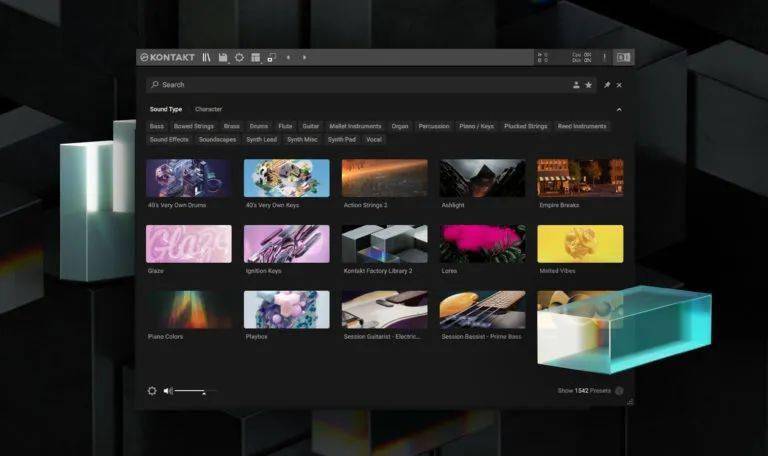This screenshot has height=456, width=768.
Task: Select the Reed Instruments tag
Action: pyautogui.click(x=582, y=126)
